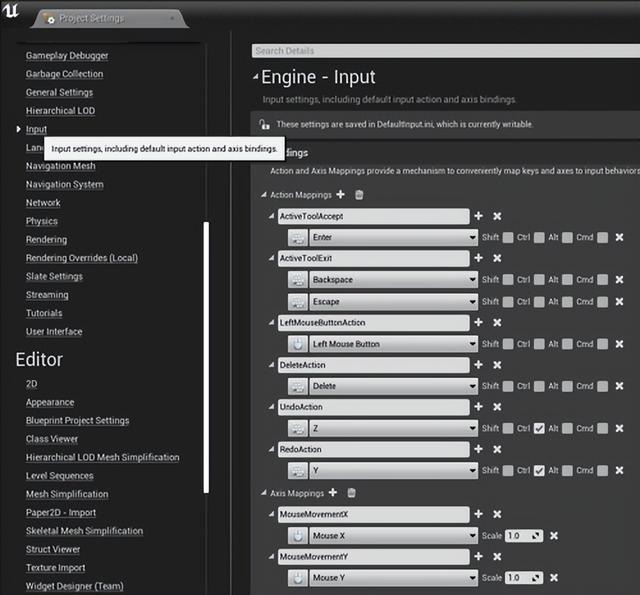Viewport: 640px width, 595px height.
Task: Adjust Mouse Y Scale value field
Action: (524, 578)
